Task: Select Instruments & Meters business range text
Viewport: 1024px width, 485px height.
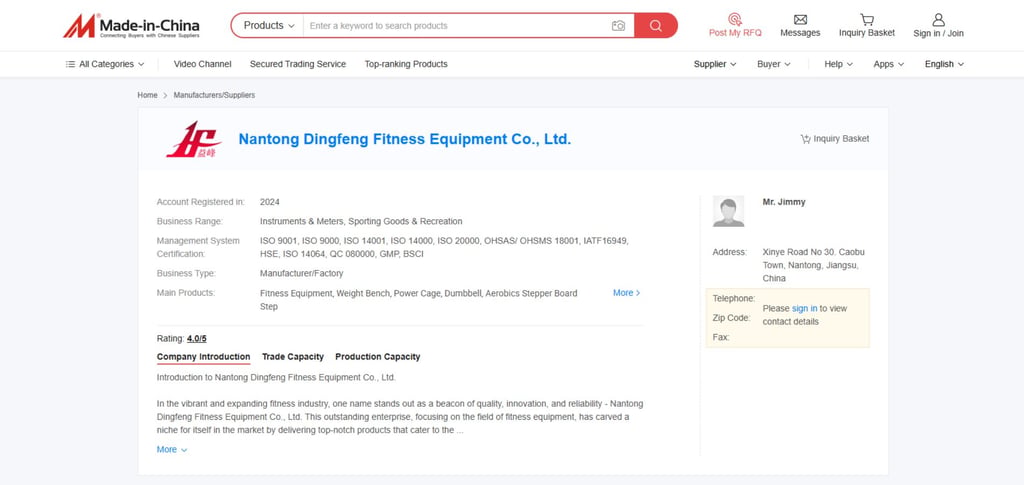Action: 361,221
